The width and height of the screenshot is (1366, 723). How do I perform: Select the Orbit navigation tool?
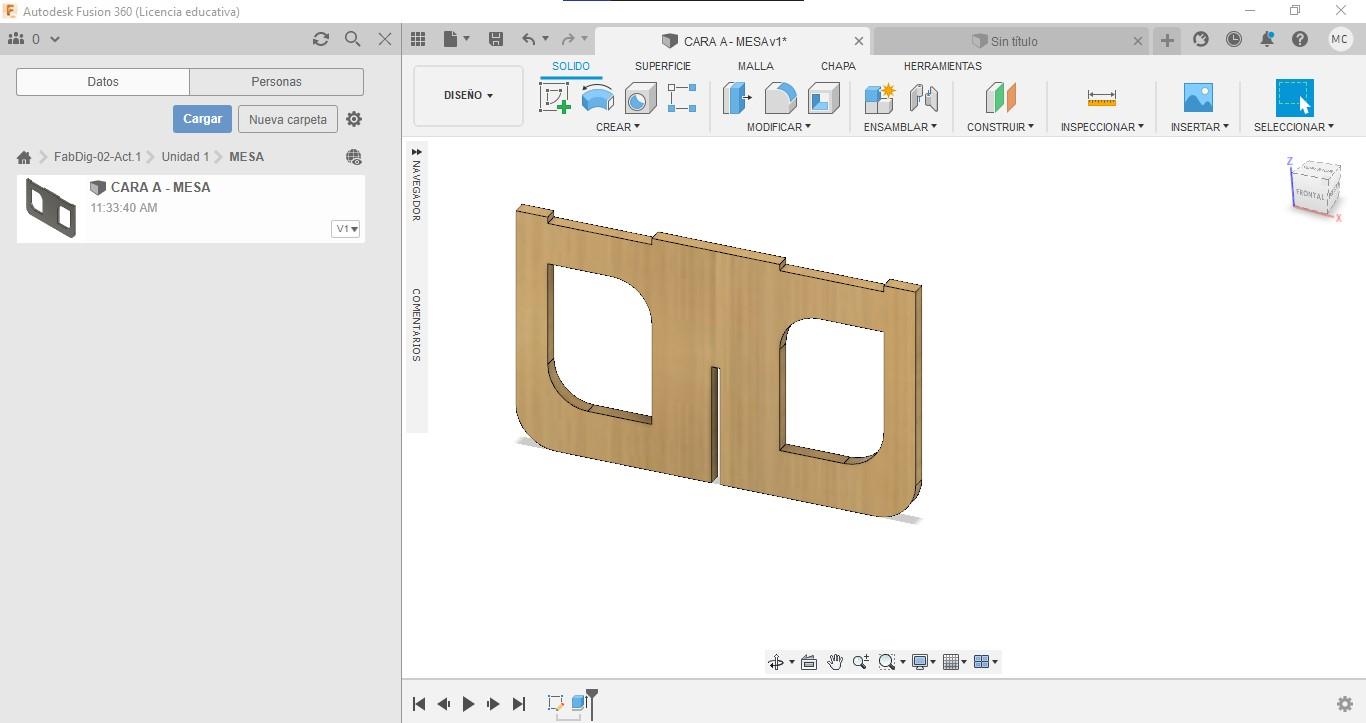click(x=775, y=662)
